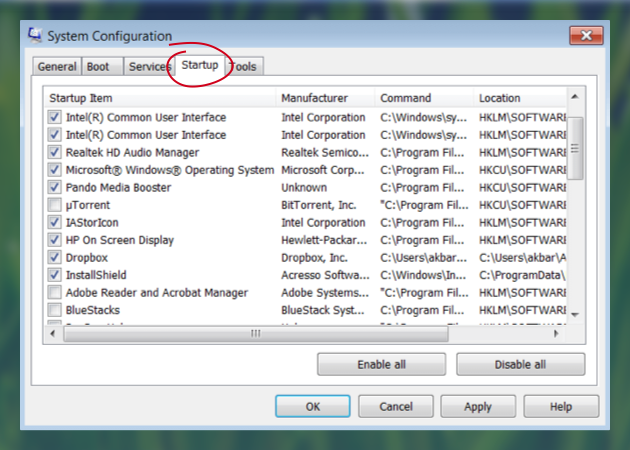The width and height of the screenshot is (630, 450).
Task: Select the Pando Media Booster row text
Action: 119,188
